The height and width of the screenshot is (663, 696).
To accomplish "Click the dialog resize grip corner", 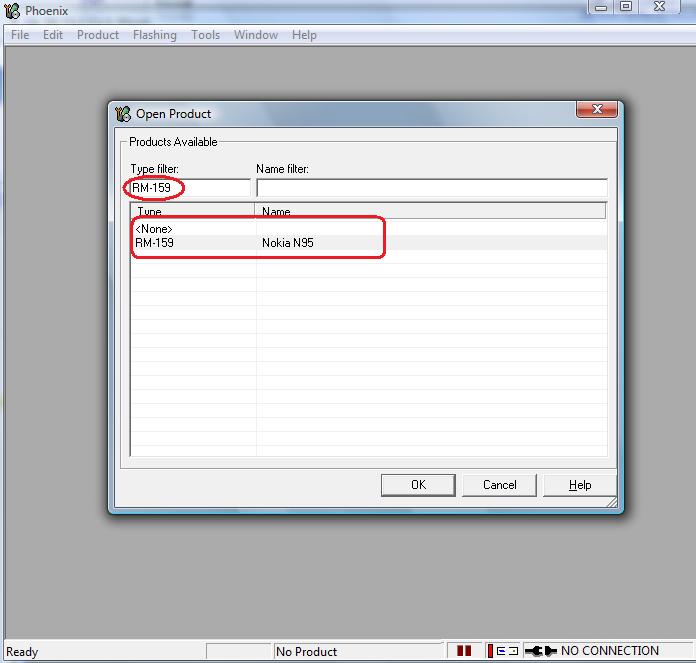I will tap(612, 502).
